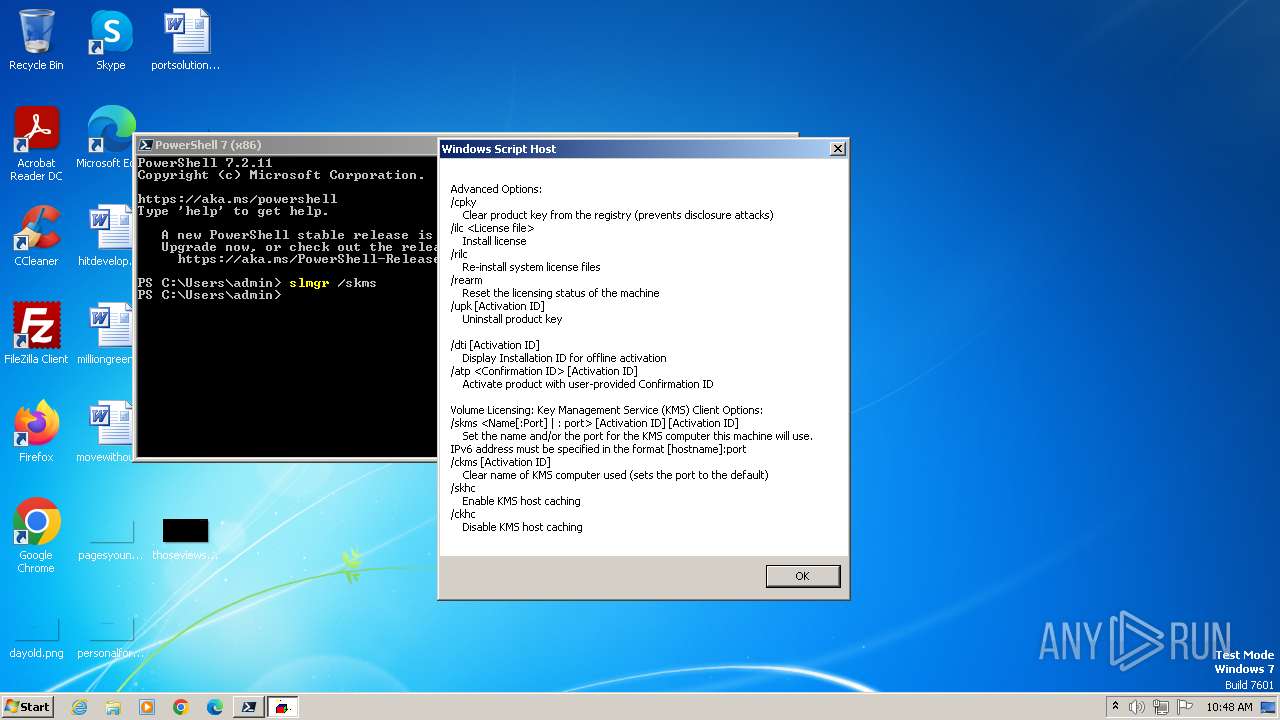This screenshot has width=1280, height=720.
Task: Open the 10:48 AM clock
Action: pyautogui.click(x=1229, y=707)
